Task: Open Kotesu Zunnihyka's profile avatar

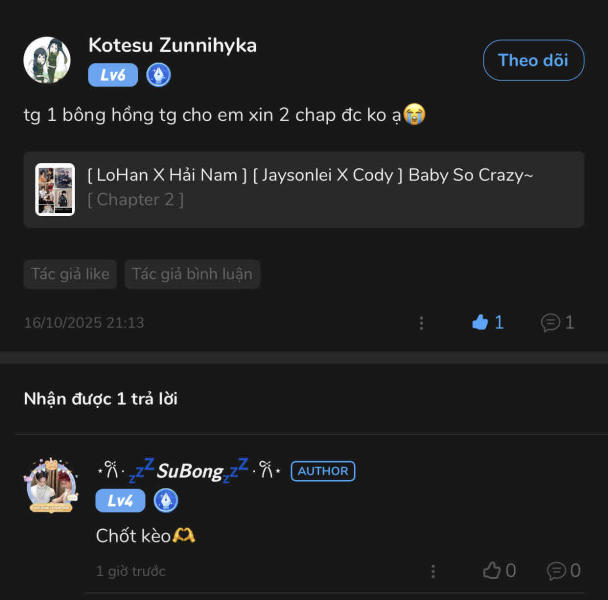Action: [x=46, y=60]
